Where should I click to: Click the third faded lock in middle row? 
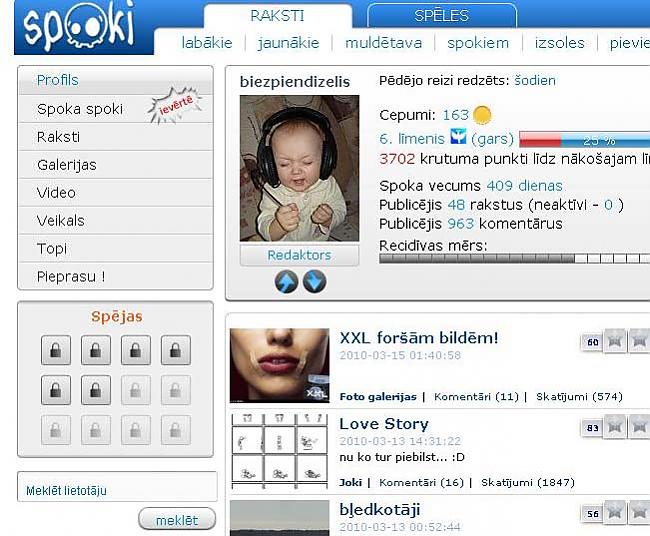[x=136, y=390]
